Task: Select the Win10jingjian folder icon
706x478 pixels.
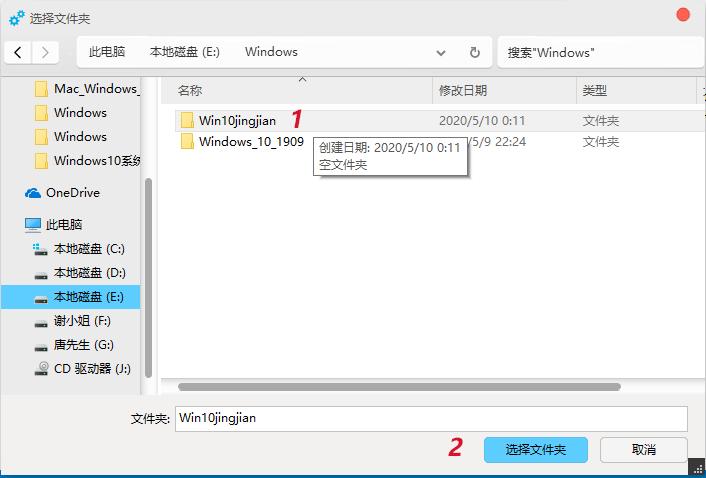Action: (187, 121)
